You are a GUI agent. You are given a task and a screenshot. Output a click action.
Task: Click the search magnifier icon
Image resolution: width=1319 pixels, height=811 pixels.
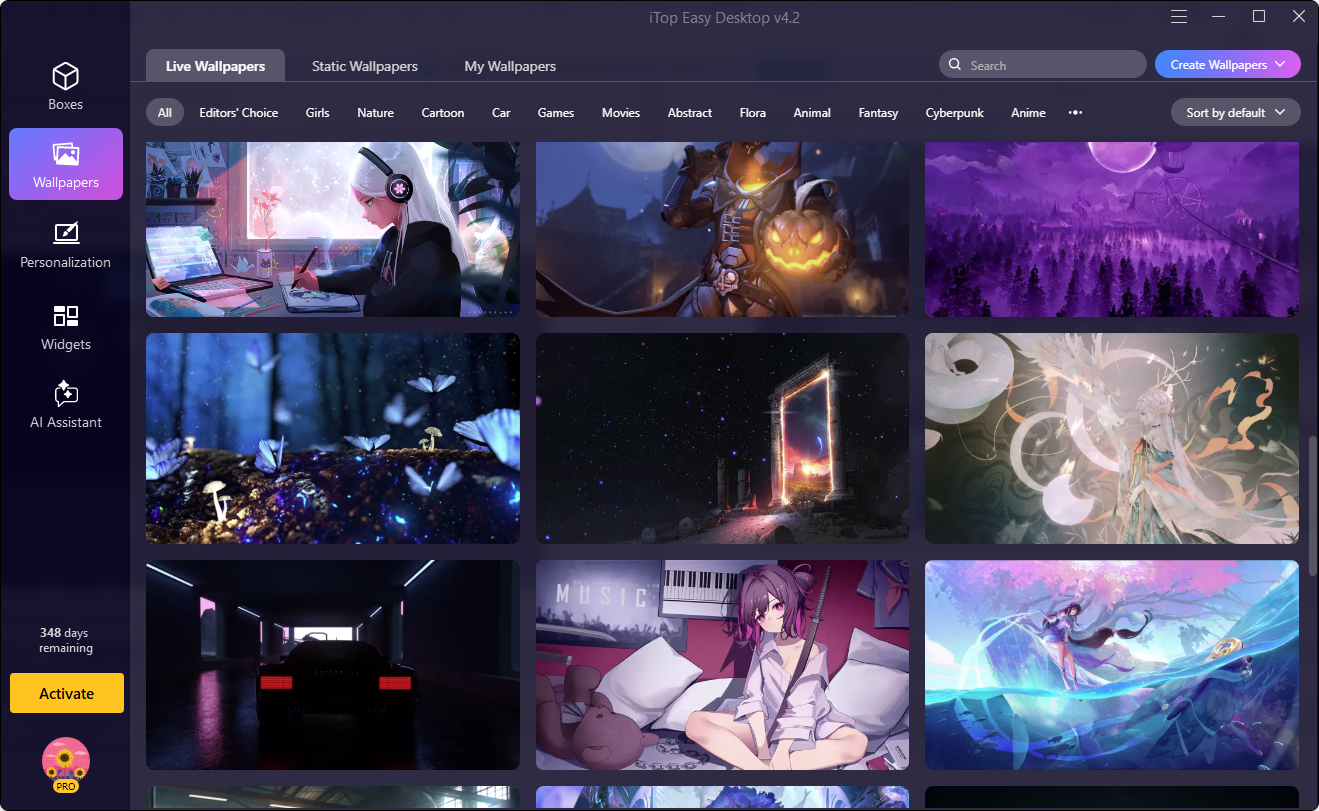click(955, 65)
